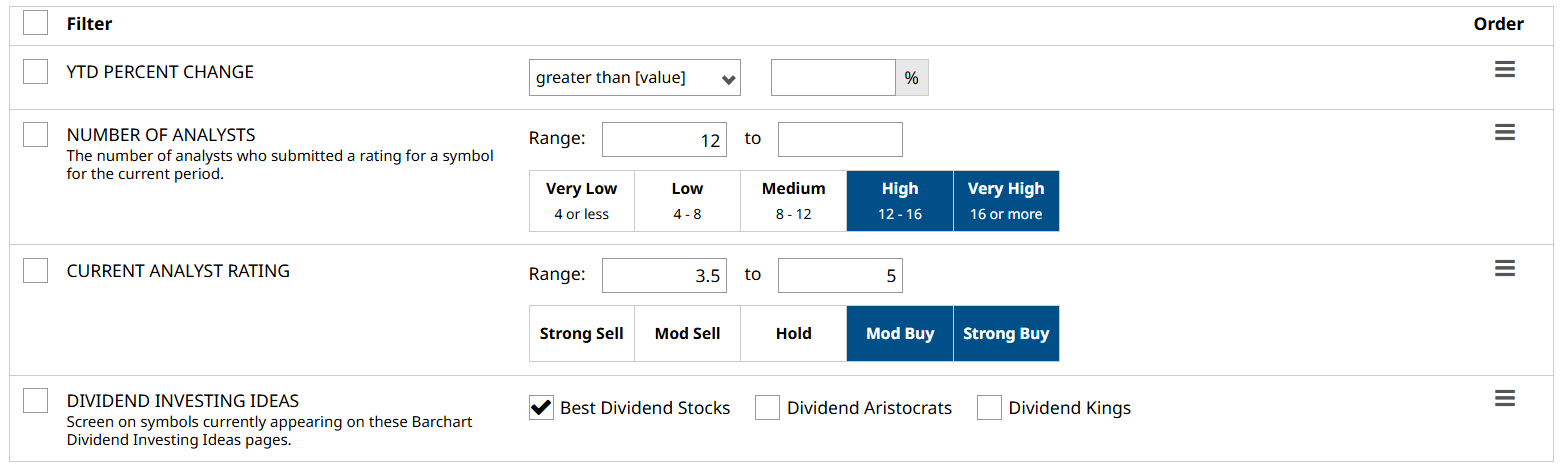Toggle the select-all Filter checkbox
Screen dimensions: 1564x470
tap(35, 23)
